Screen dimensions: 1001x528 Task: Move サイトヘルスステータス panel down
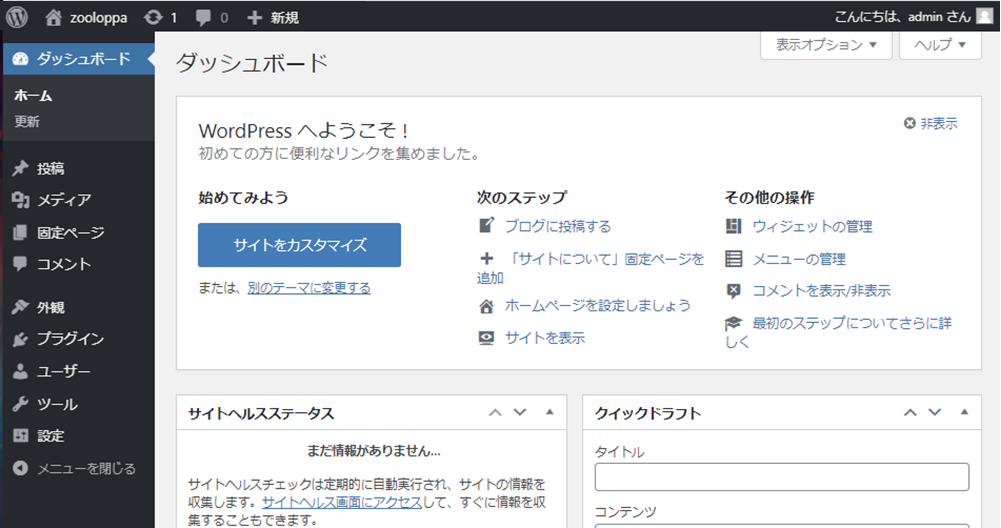pyautogui.click(x=520, y=412)
